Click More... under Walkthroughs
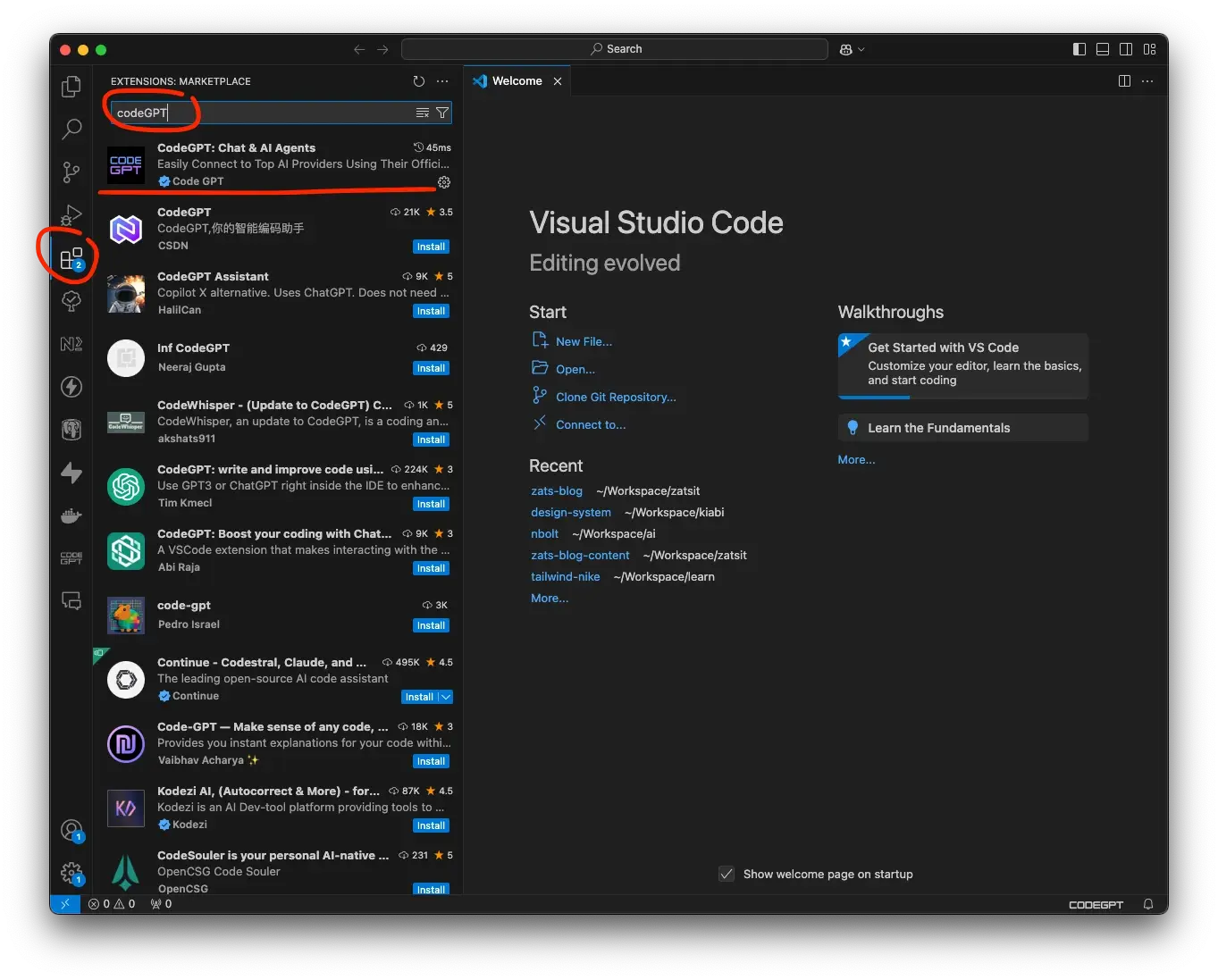The width and height of the screenshot is (1218, 980). point(856,459)
